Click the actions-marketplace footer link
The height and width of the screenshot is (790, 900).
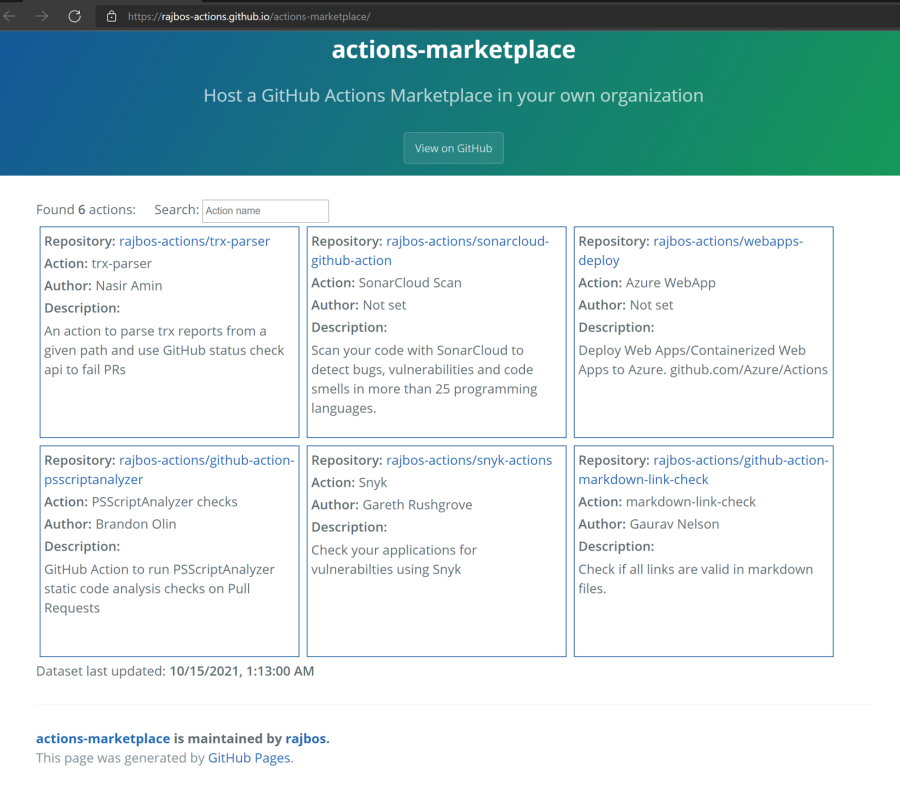(x=103, y=738)
